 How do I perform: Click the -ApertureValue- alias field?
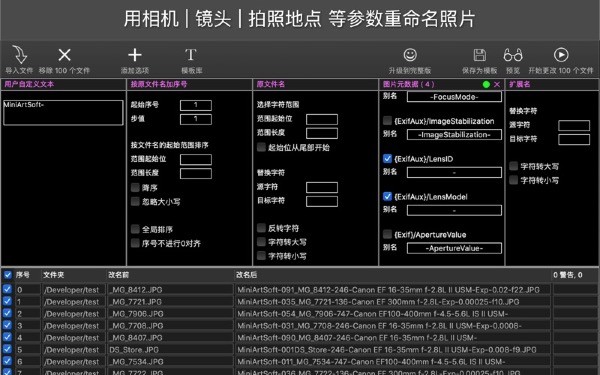point(454,248)
